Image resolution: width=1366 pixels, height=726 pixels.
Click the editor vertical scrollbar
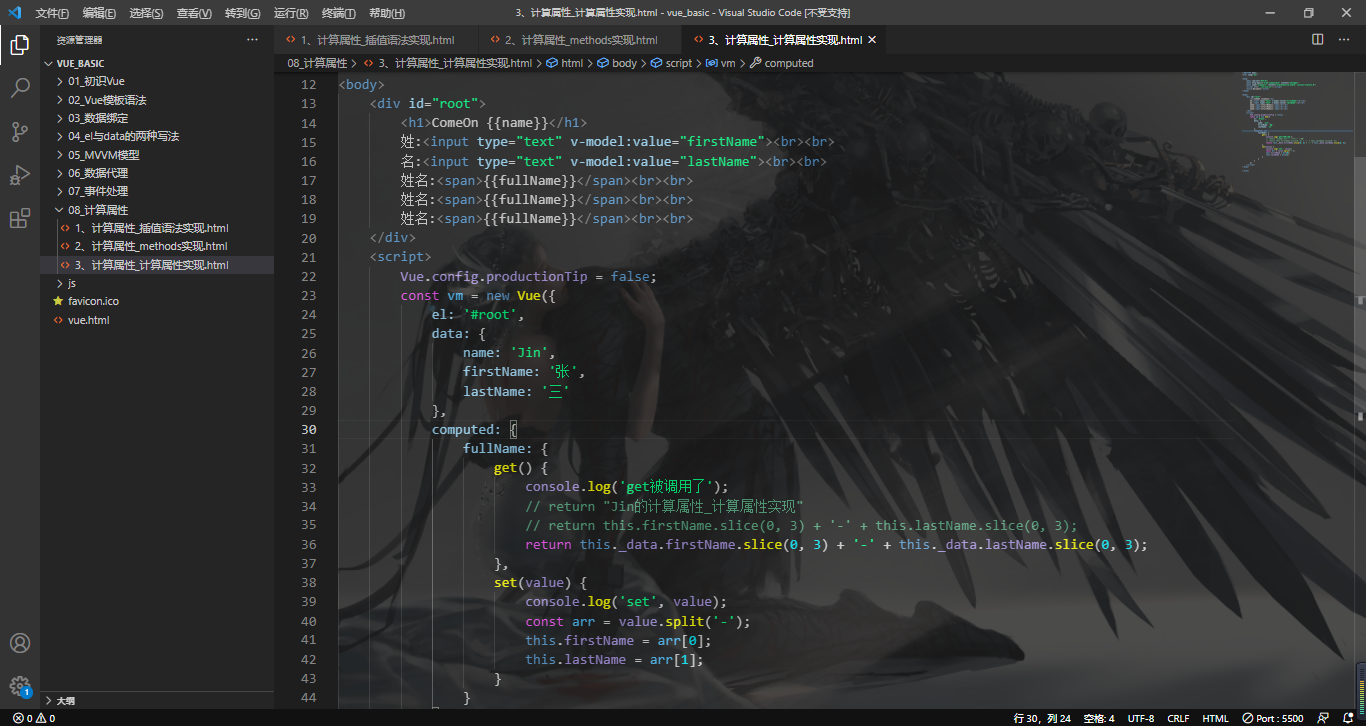coord(1360,390)
